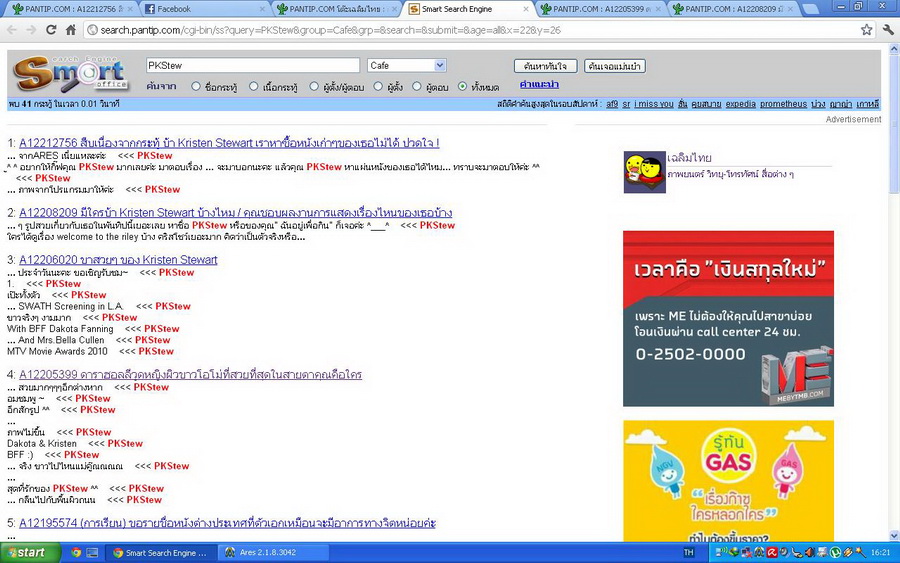The image size is (900, 563).
Task: Click the ME by TMB advertisement banner
Action: (728, 319)
